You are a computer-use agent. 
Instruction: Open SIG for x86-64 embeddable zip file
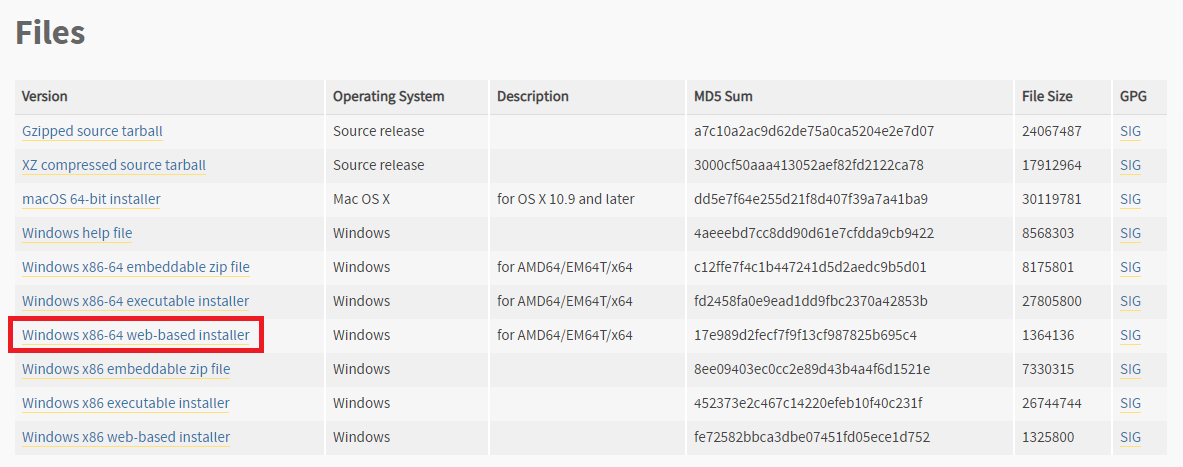tap(1130, 267)
